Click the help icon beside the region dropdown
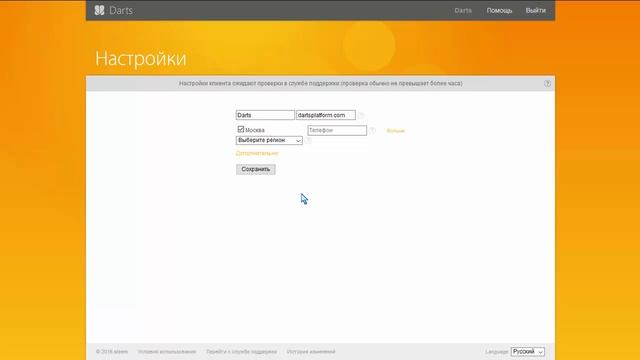Viewport: 640px width, 360px height. pos(308,140)
